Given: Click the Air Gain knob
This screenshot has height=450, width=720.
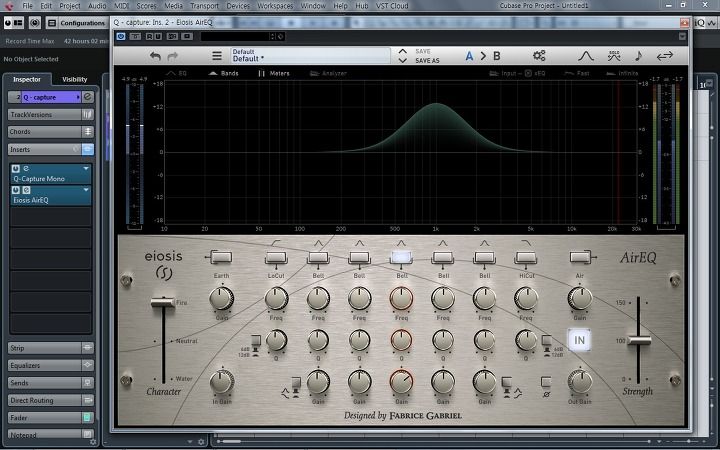Looking at the screenshot, I should click(579, 298).
